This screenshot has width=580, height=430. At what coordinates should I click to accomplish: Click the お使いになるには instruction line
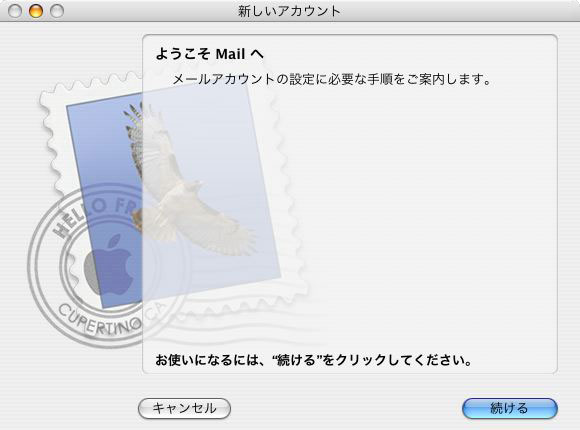(x=314, y=360)
